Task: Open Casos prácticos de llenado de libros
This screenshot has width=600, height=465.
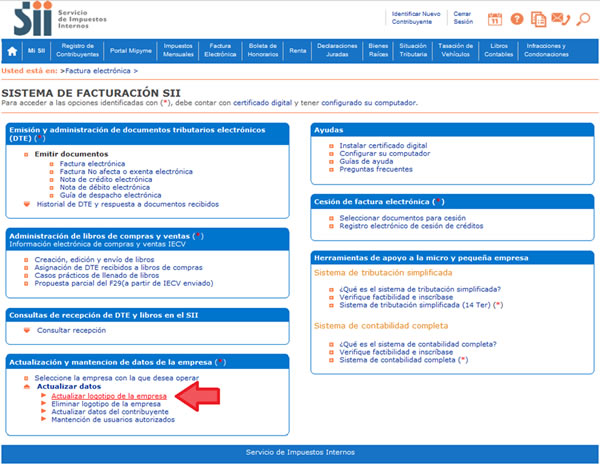Action: [x=96, y=276]
